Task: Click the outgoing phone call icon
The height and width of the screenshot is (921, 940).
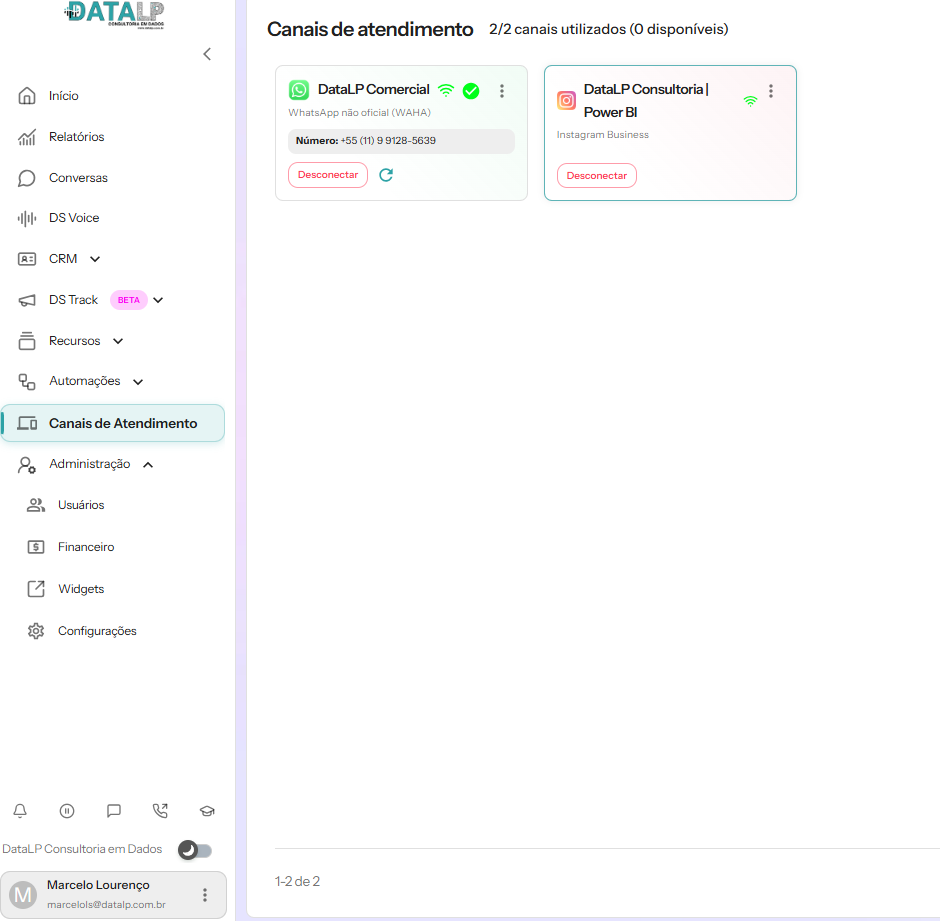Action: tap(160, 811)
